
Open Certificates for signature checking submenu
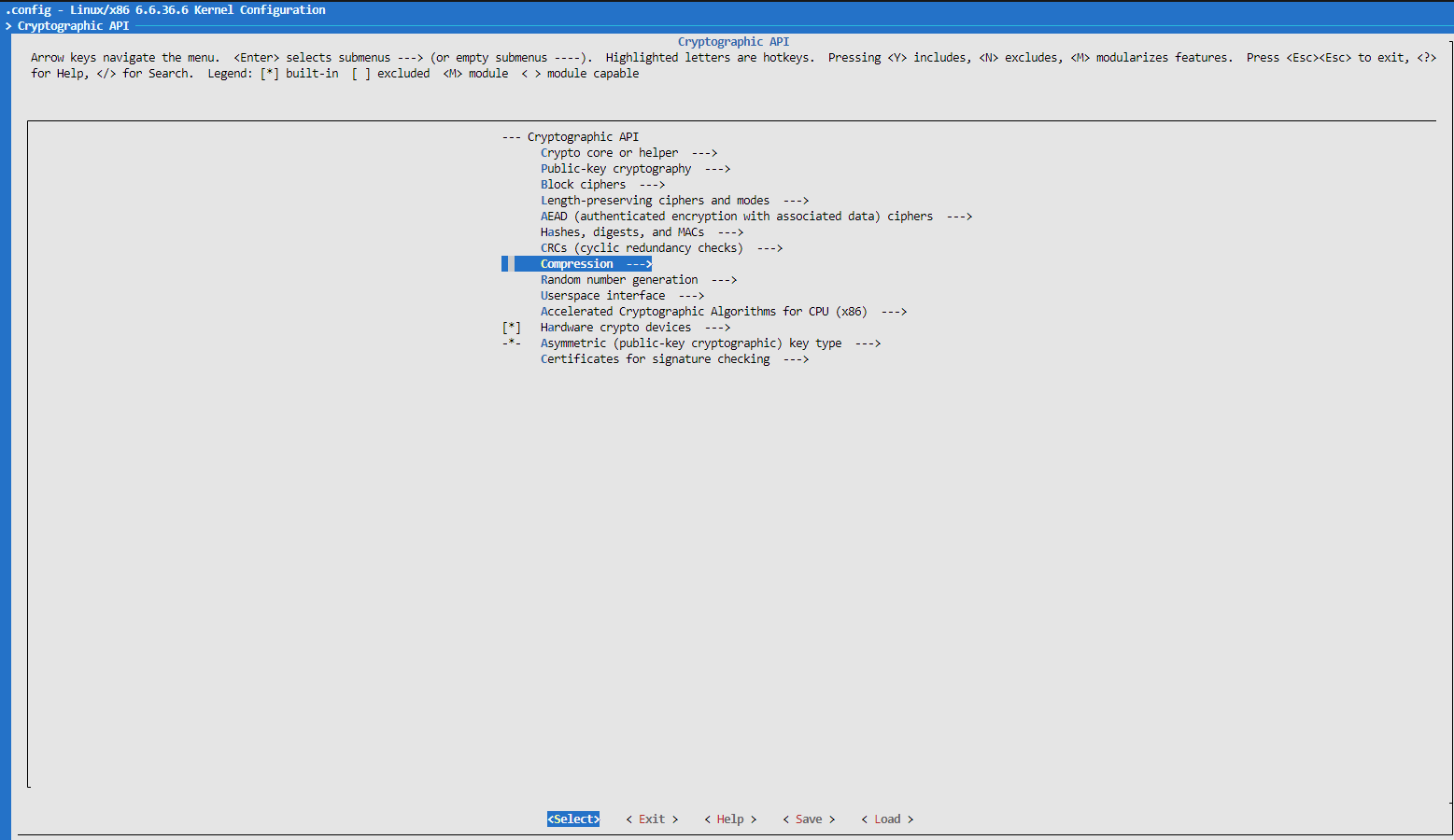pyautogui.click(x=655, y=359)
